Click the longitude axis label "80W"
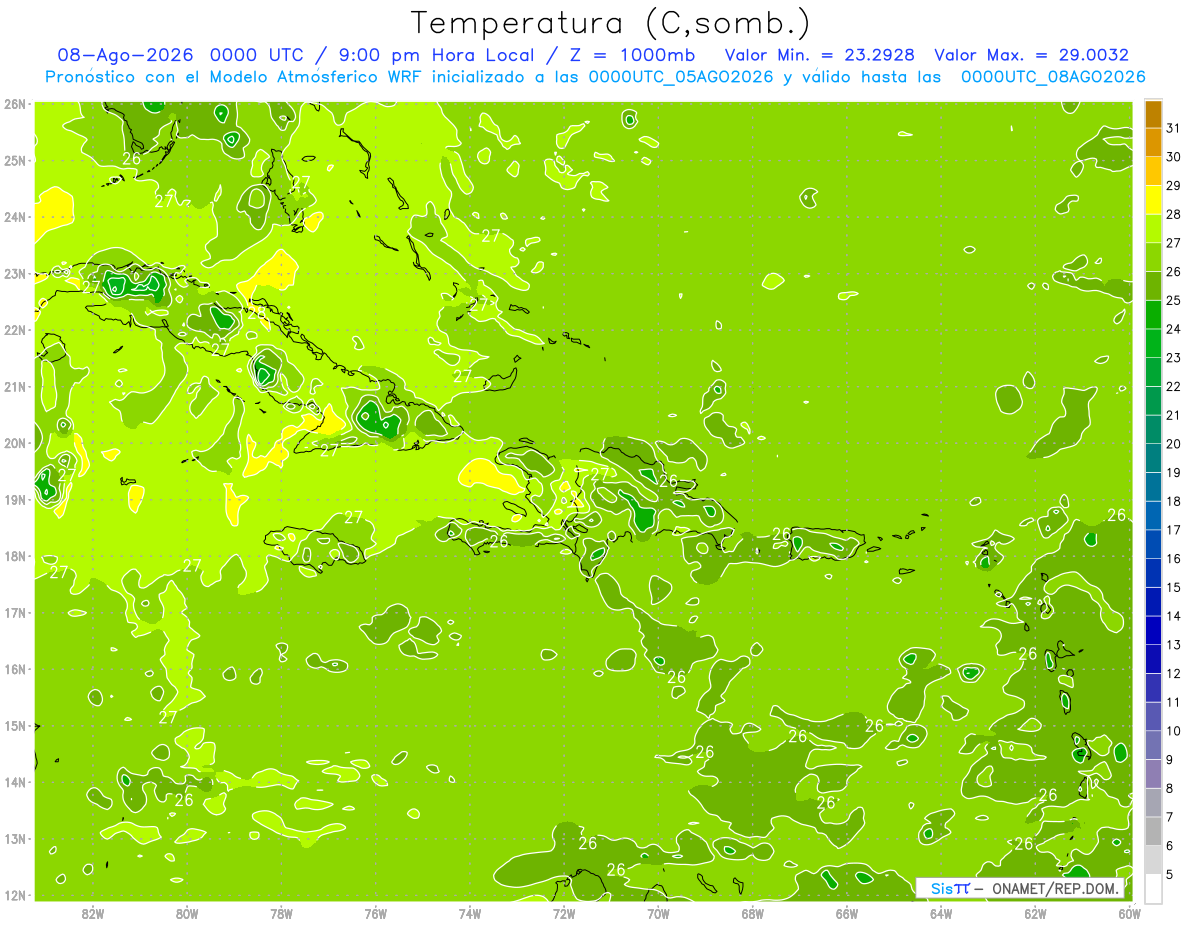Screen dimensions: 1200x927 (187, 913)
